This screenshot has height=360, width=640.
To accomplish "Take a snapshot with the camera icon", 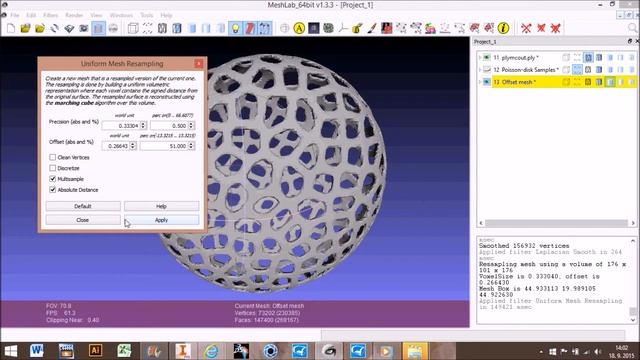I will (x=84, y=28).
